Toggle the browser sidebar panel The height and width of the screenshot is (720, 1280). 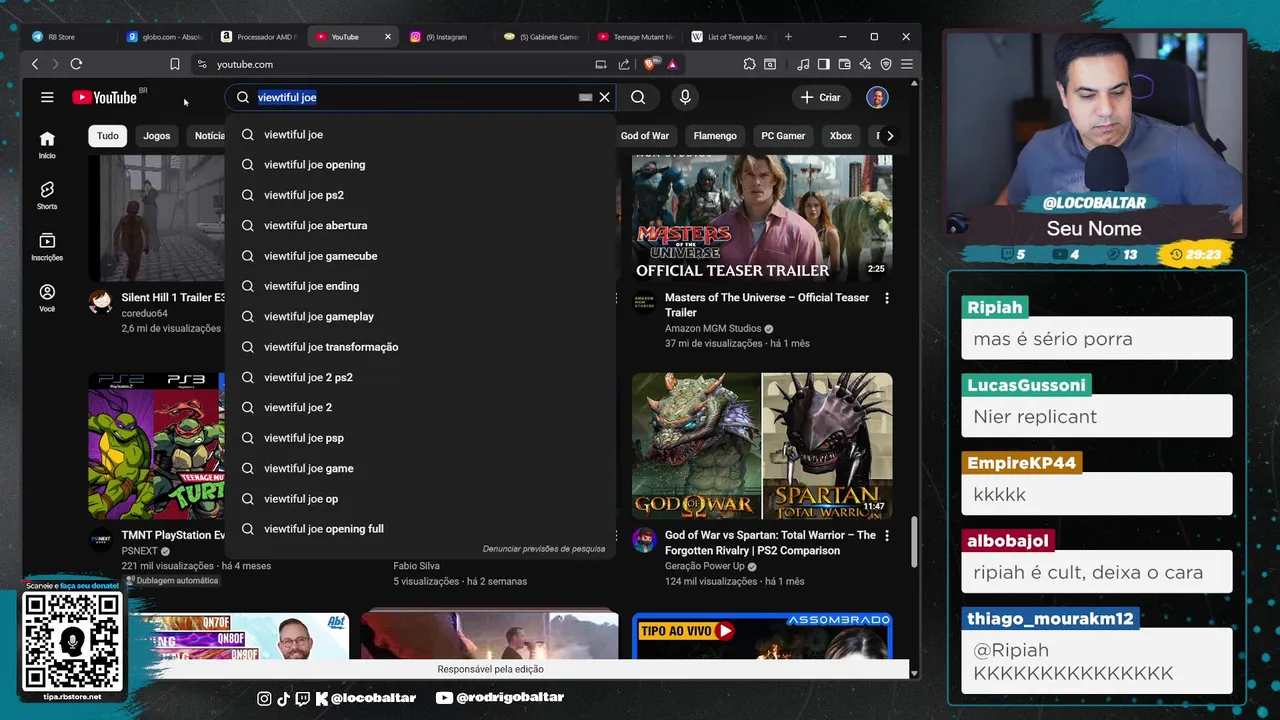click(x=824, y=64)
